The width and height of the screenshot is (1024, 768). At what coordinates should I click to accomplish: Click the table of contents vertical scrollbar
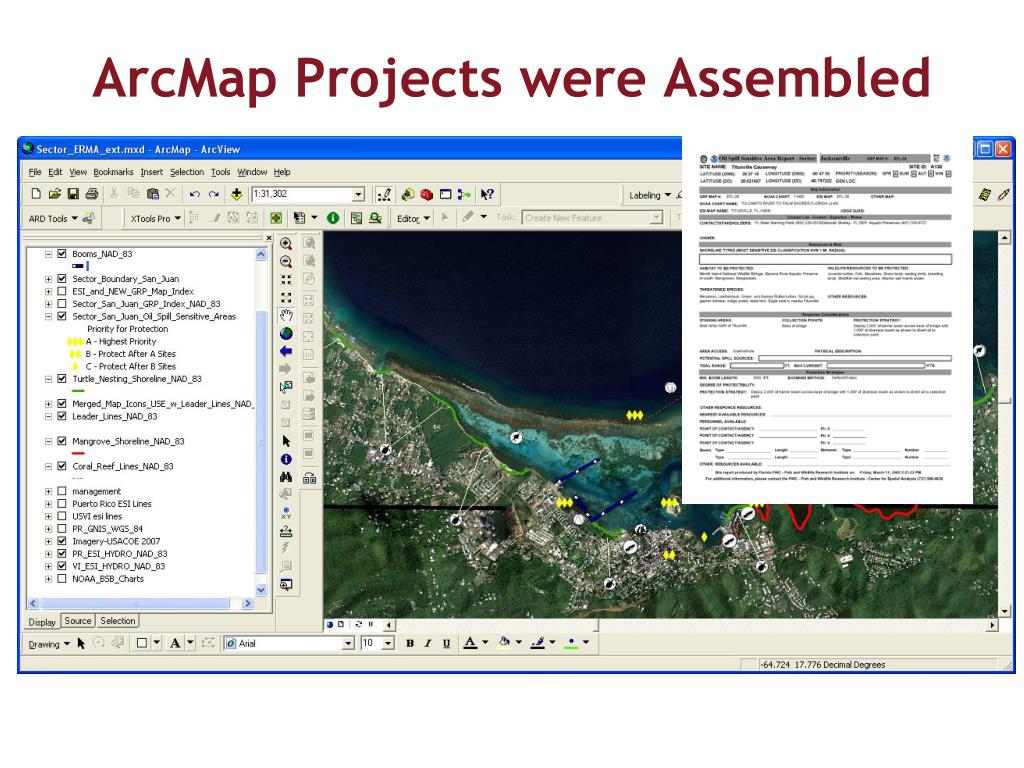click(x=261, y=423)
